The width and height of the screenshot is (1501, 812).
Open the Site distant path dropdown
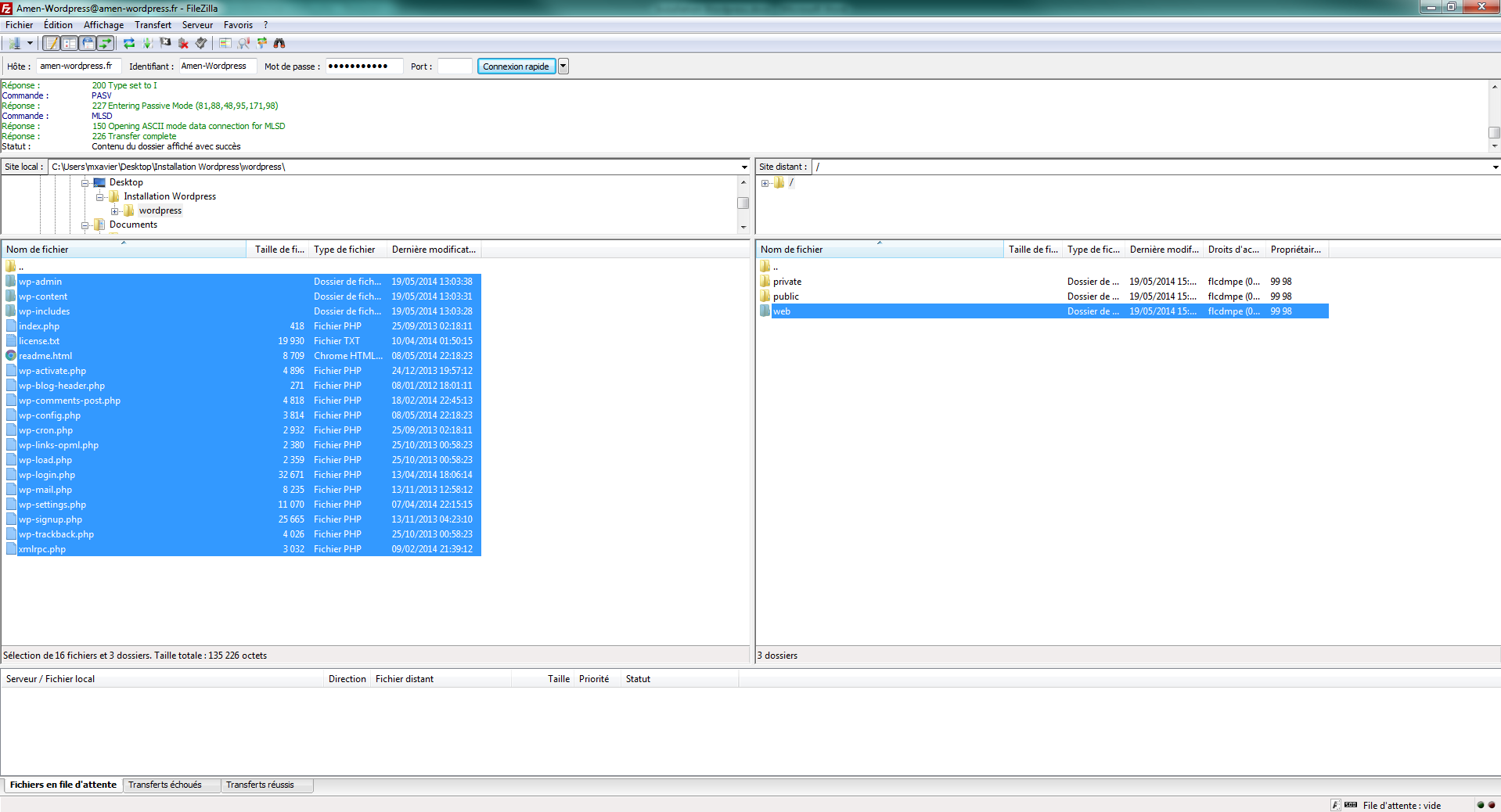tap(1495, 167)
